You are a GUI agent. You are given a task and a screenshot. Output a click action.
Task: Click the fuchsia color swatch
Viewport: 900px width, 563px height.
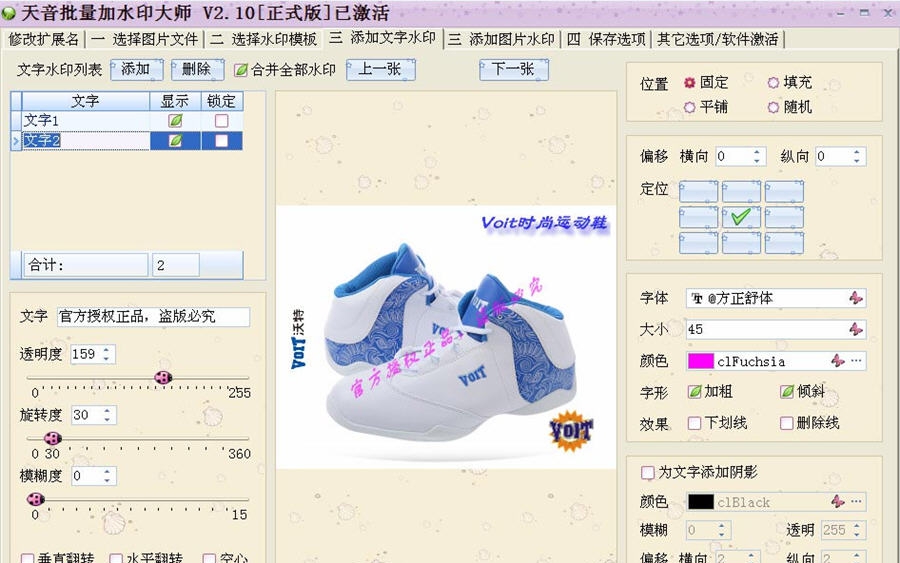point(701,361)
